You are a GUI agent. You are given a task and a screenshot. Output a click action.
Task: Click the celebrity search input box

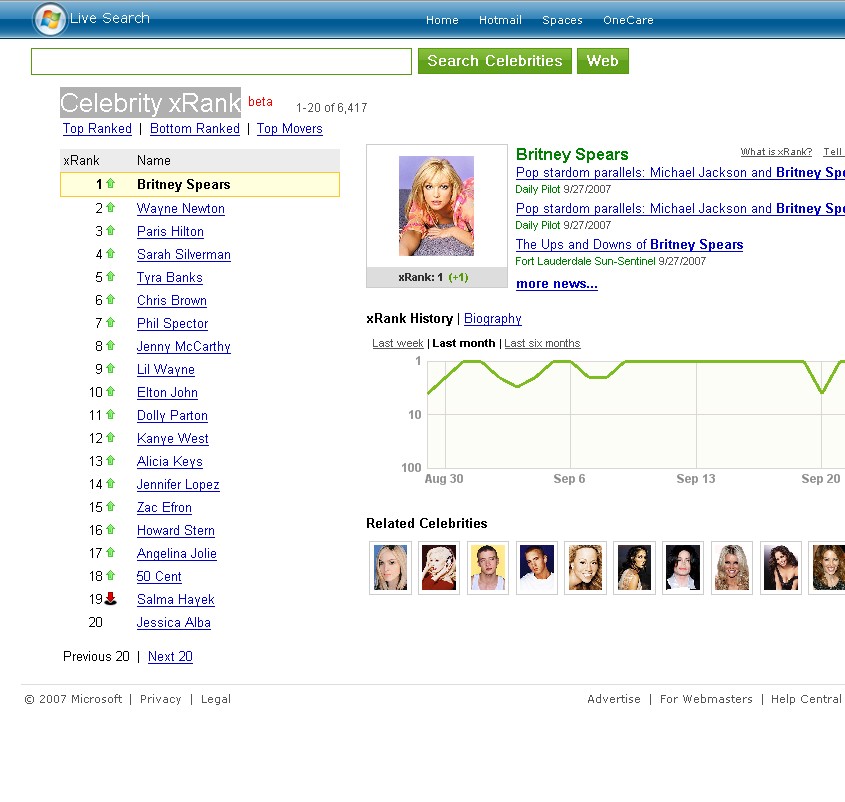pyautogui.click(x=221, y=61)
